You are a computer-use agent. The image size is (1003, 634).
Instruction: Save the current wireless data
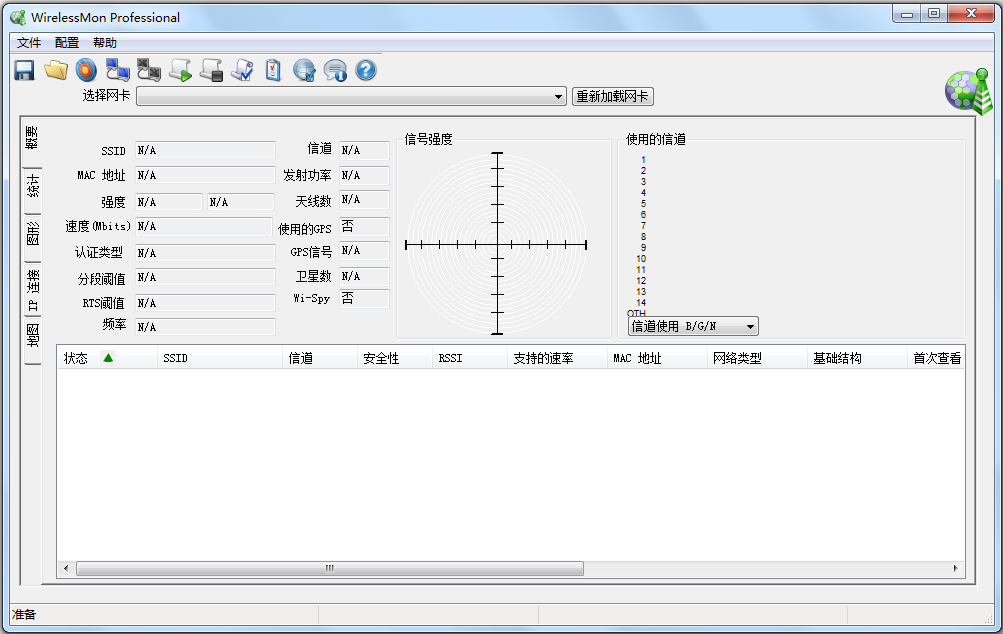pos(23,70)
